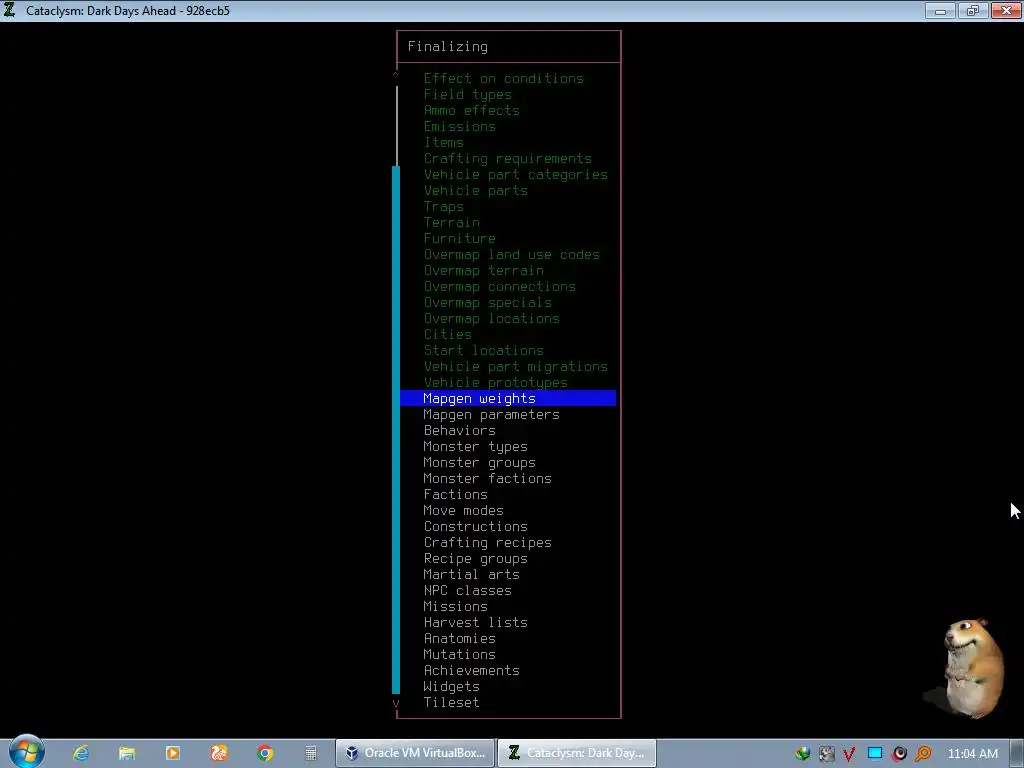Click the 'Factions' entry

click(x=455, y=494)
